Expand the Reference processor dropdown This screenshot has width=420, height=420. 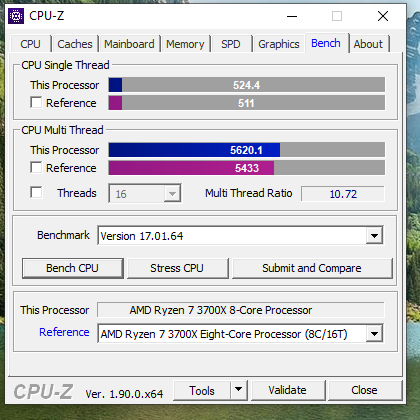point(374,334)
